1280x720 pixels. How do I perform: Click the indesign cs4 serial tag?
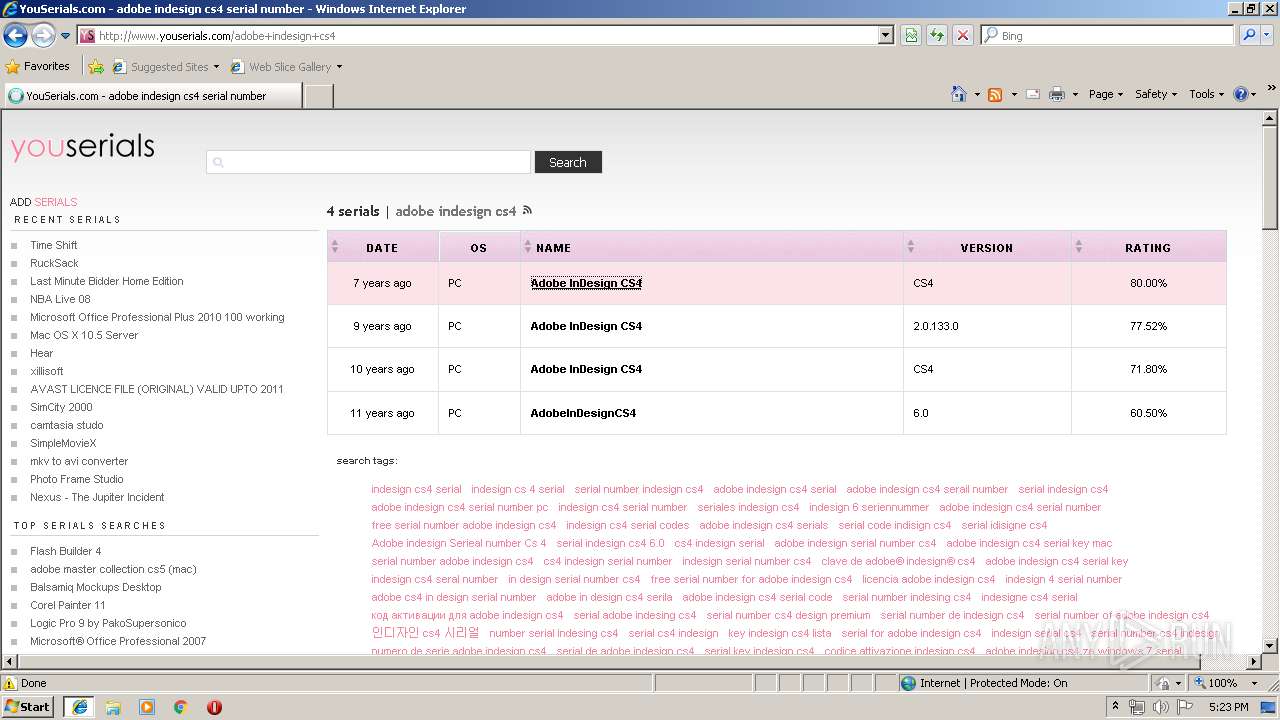click(x=416, y=489)
